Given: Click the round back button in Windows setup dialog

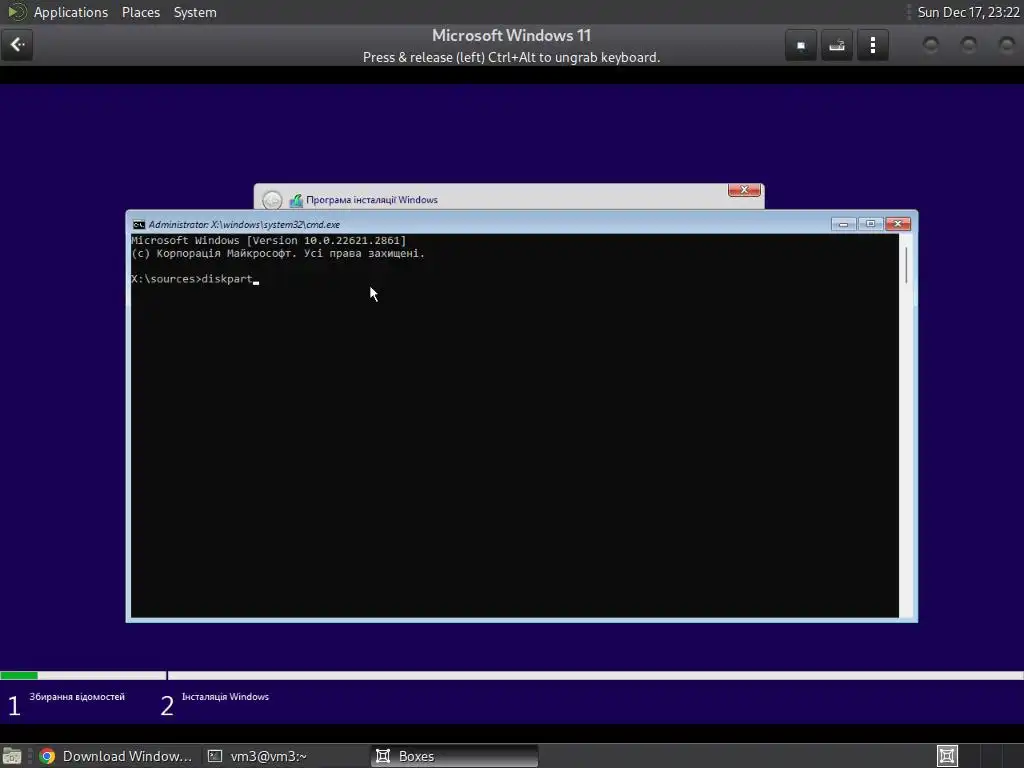Looking at the screenshot, I should pyautogui.click(x=272, y=200).
